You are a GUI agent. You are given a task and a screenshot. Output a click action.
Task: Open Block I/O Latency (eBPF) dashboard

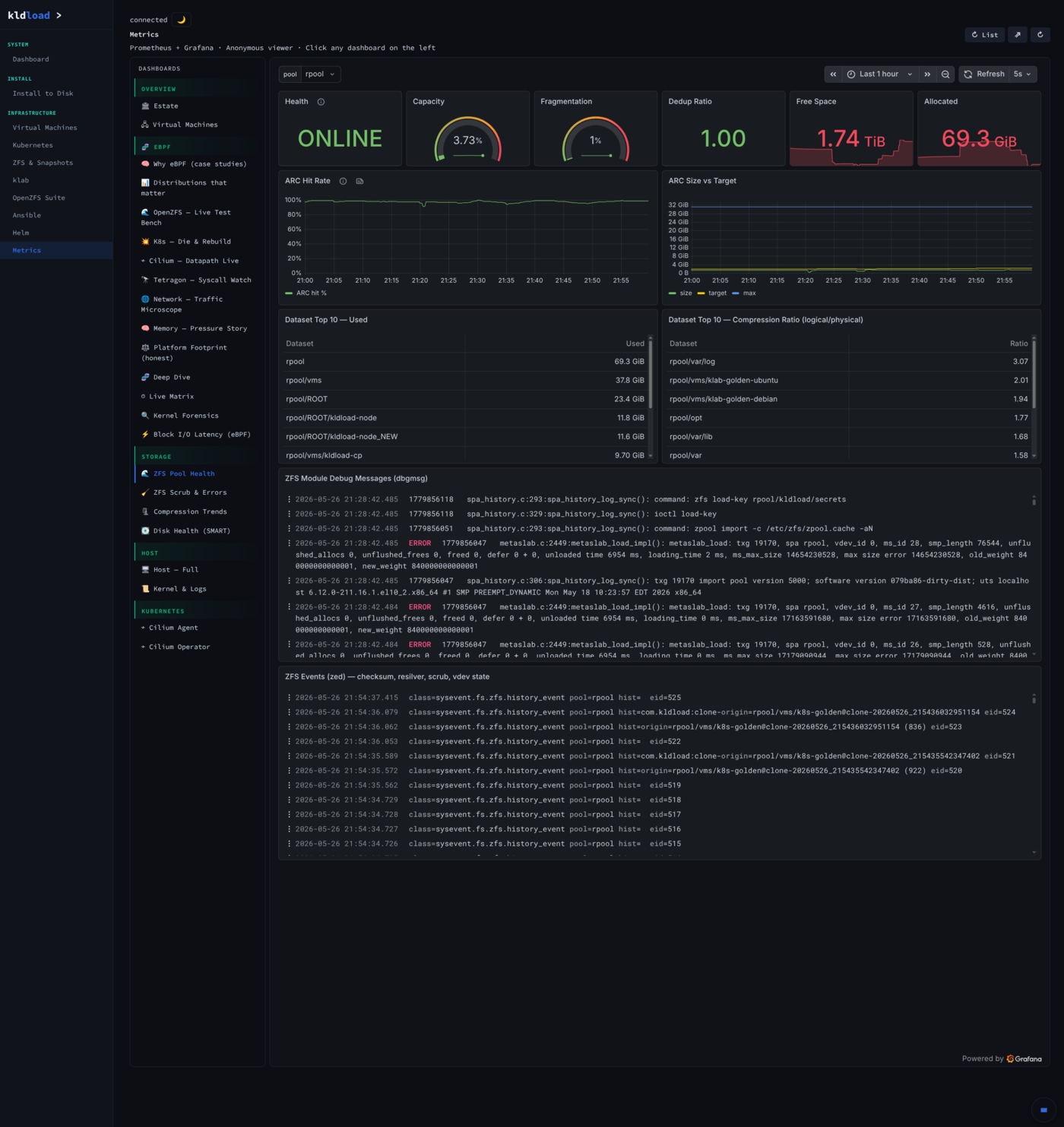[x=197, y=435]
